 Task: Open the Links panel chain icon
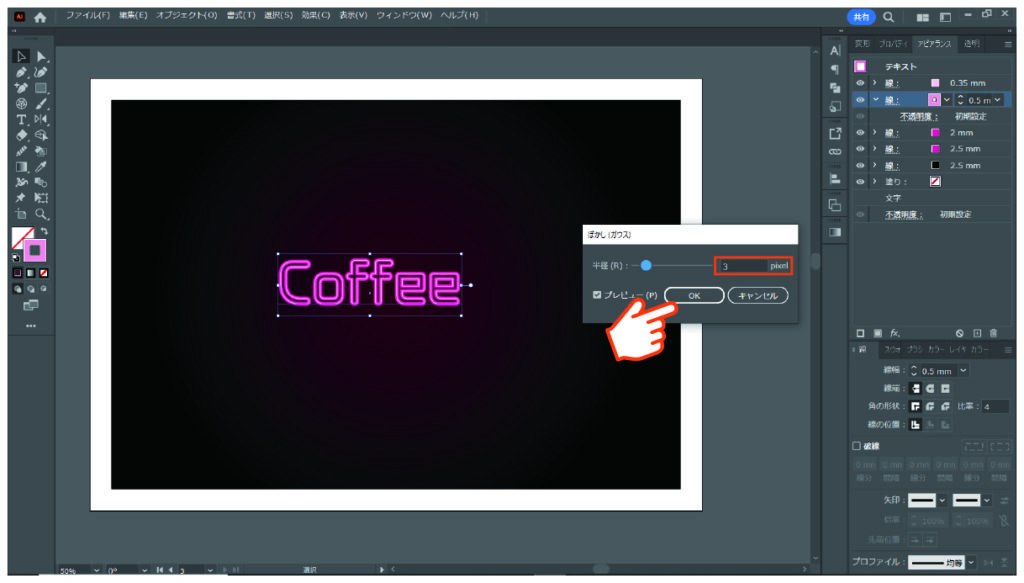(x=835, y=151)
